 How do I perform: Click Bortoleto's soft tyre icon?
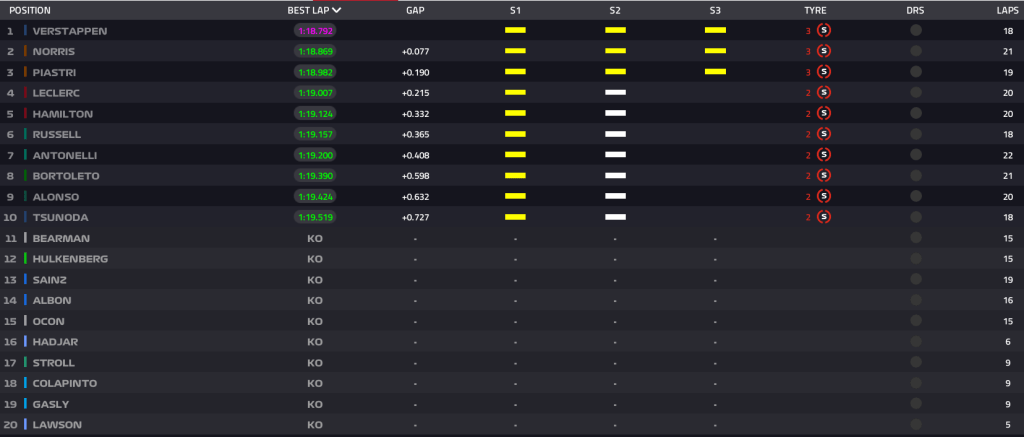tap(824, 176)
